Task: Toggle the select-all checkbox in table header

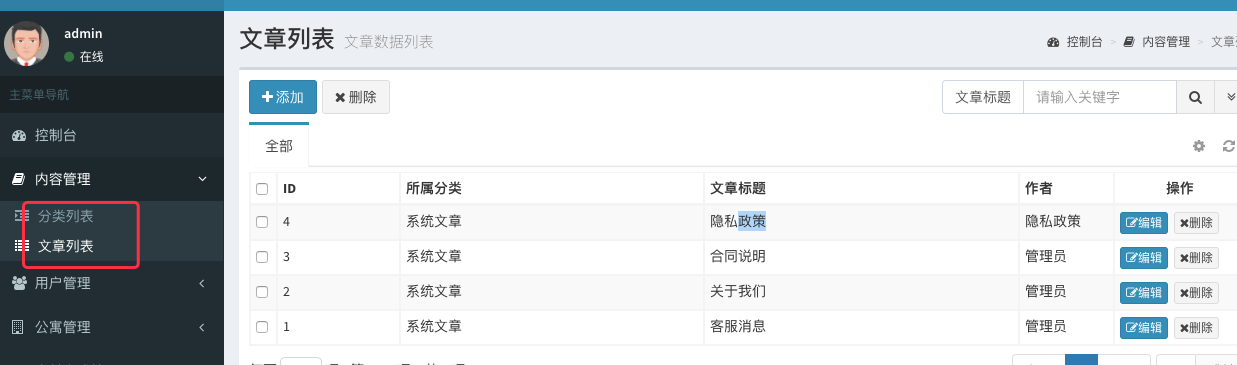Action: click(262, 189)
